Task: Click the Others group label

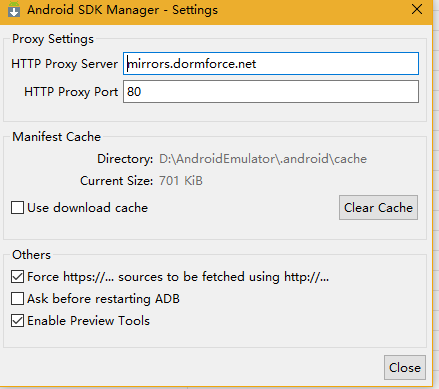Action: [x=31, y=255]
